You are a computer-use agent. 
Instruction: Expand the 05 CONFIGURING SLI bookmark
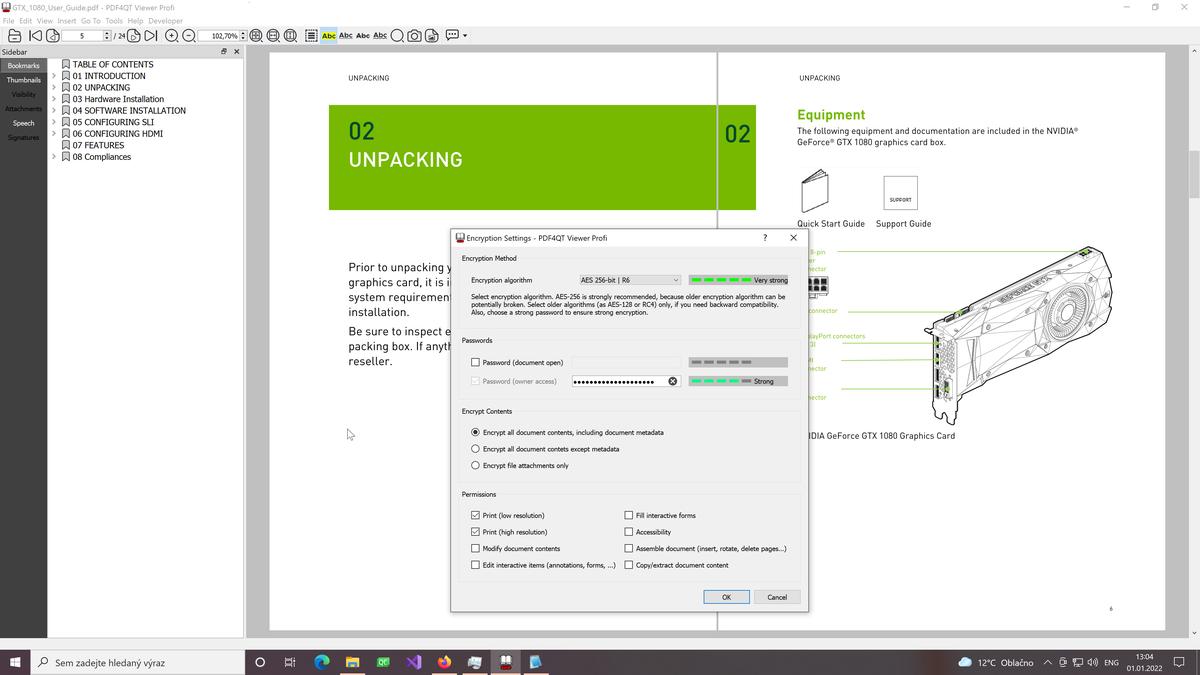[x=53, y=122]
